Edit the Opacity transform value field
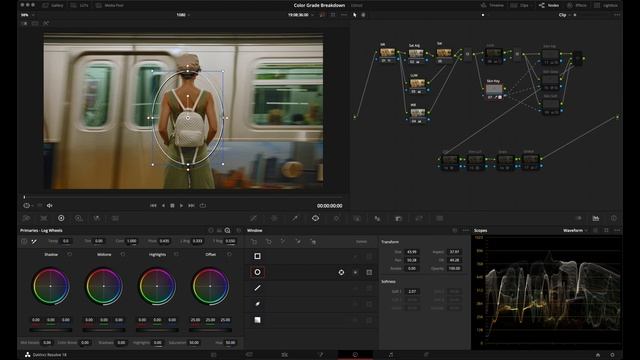The width and height of the screenshot is (640, 360). [454, 269]
